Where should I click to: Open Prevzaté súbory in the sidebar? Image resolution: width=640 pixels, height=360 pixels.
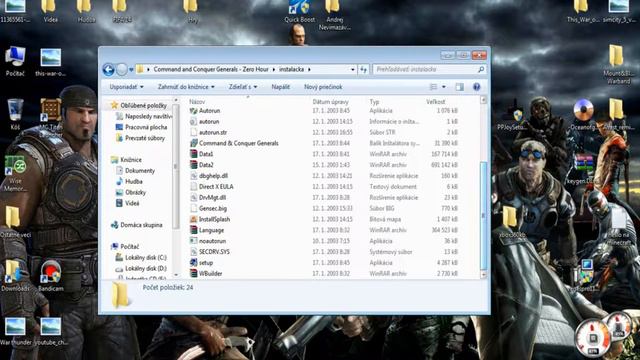tap(145, 138)
